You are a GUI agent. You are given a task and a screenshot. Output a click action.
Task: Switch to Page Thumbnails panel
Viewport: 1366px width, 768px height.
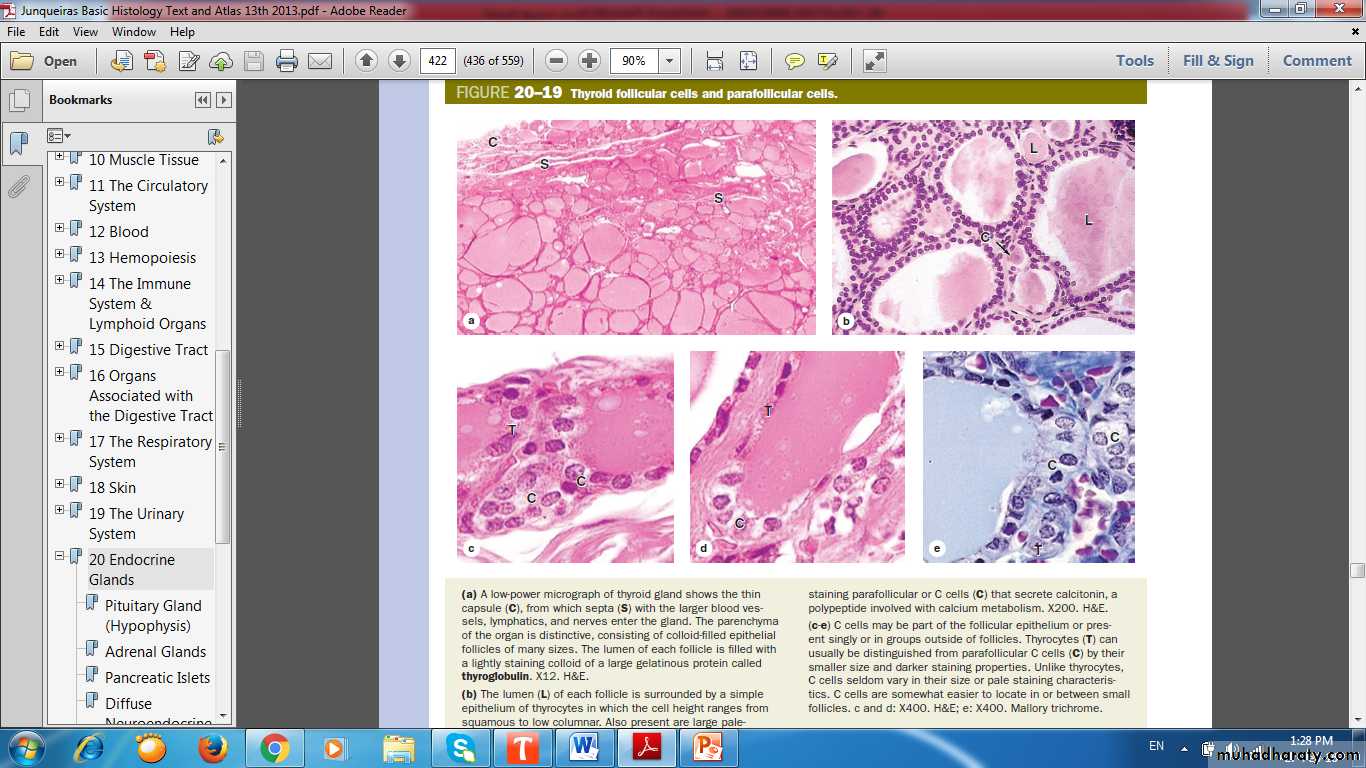(18, 101)
